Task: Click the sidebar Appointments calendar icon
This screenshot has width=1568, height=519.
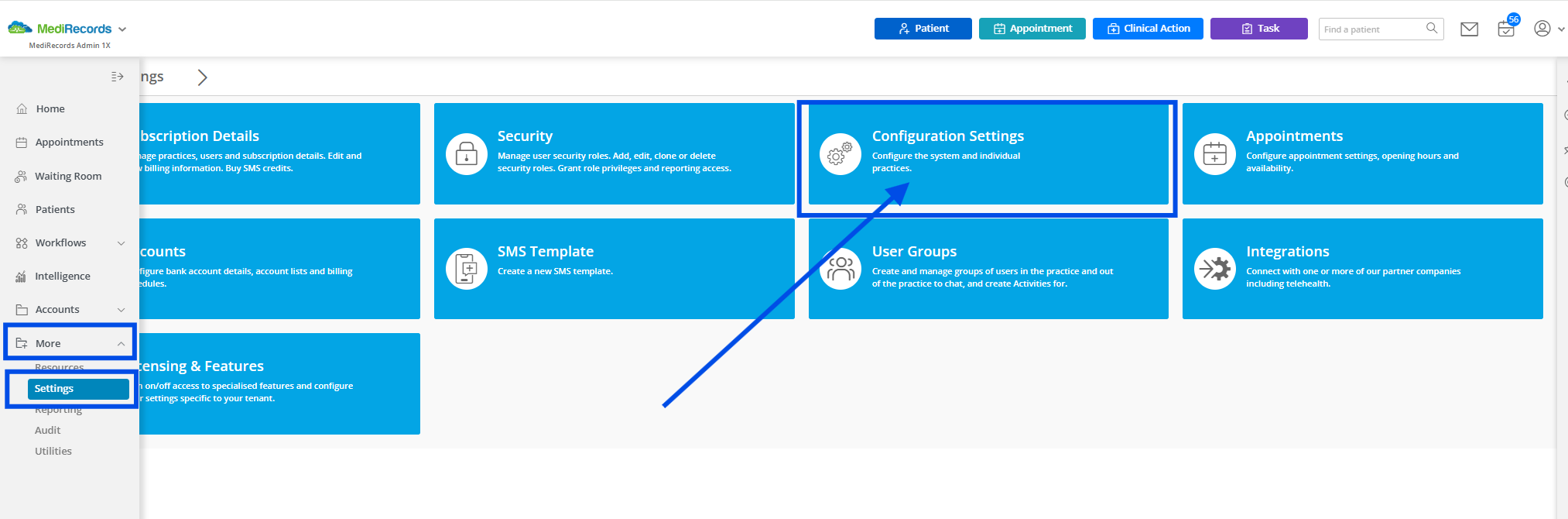Action: [x=22, y=143]
